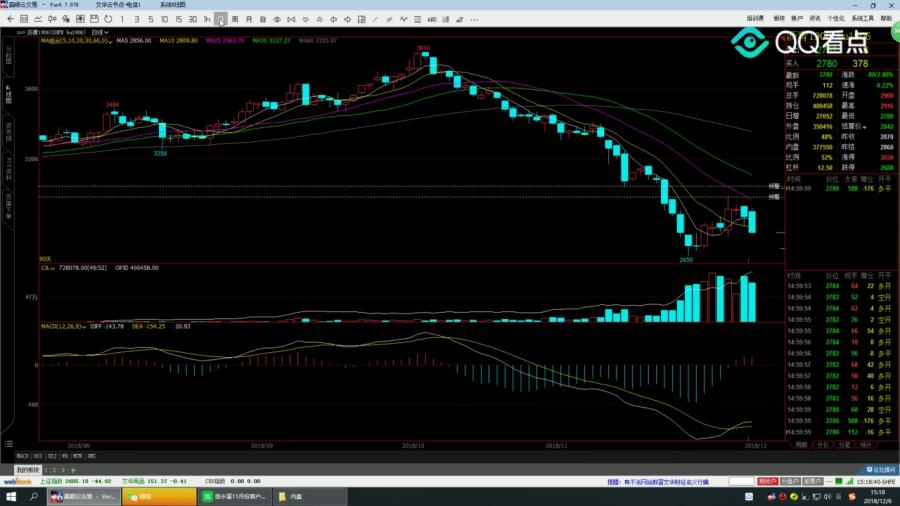Open the 个性化 menu

[x=835, y=18]
